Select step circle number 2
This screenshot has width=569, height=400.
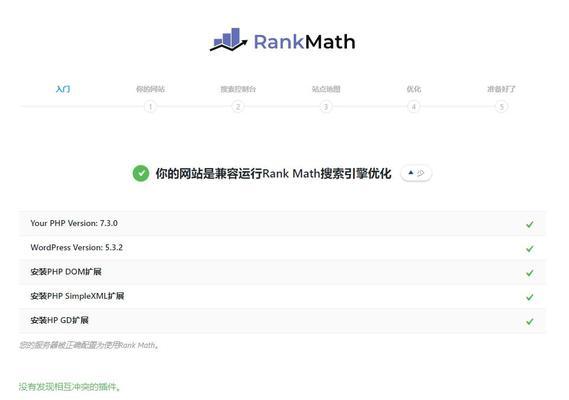[238, 107]
